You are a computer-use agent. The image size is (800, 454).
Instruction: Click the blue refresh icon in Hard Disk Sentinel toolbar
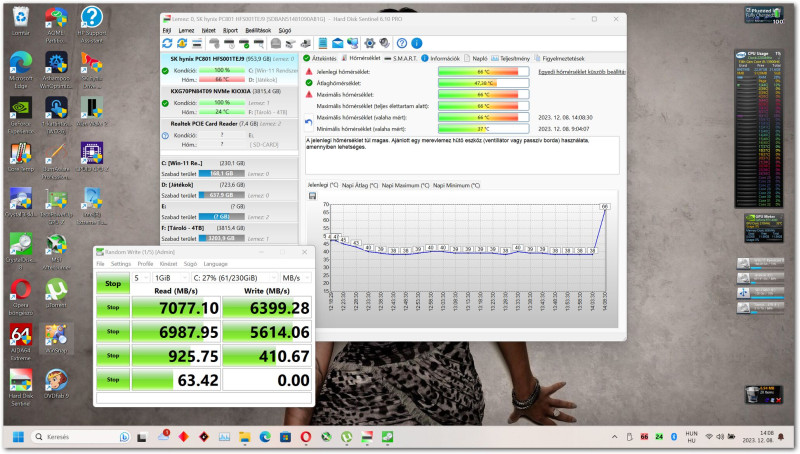(x=167, y=43)
